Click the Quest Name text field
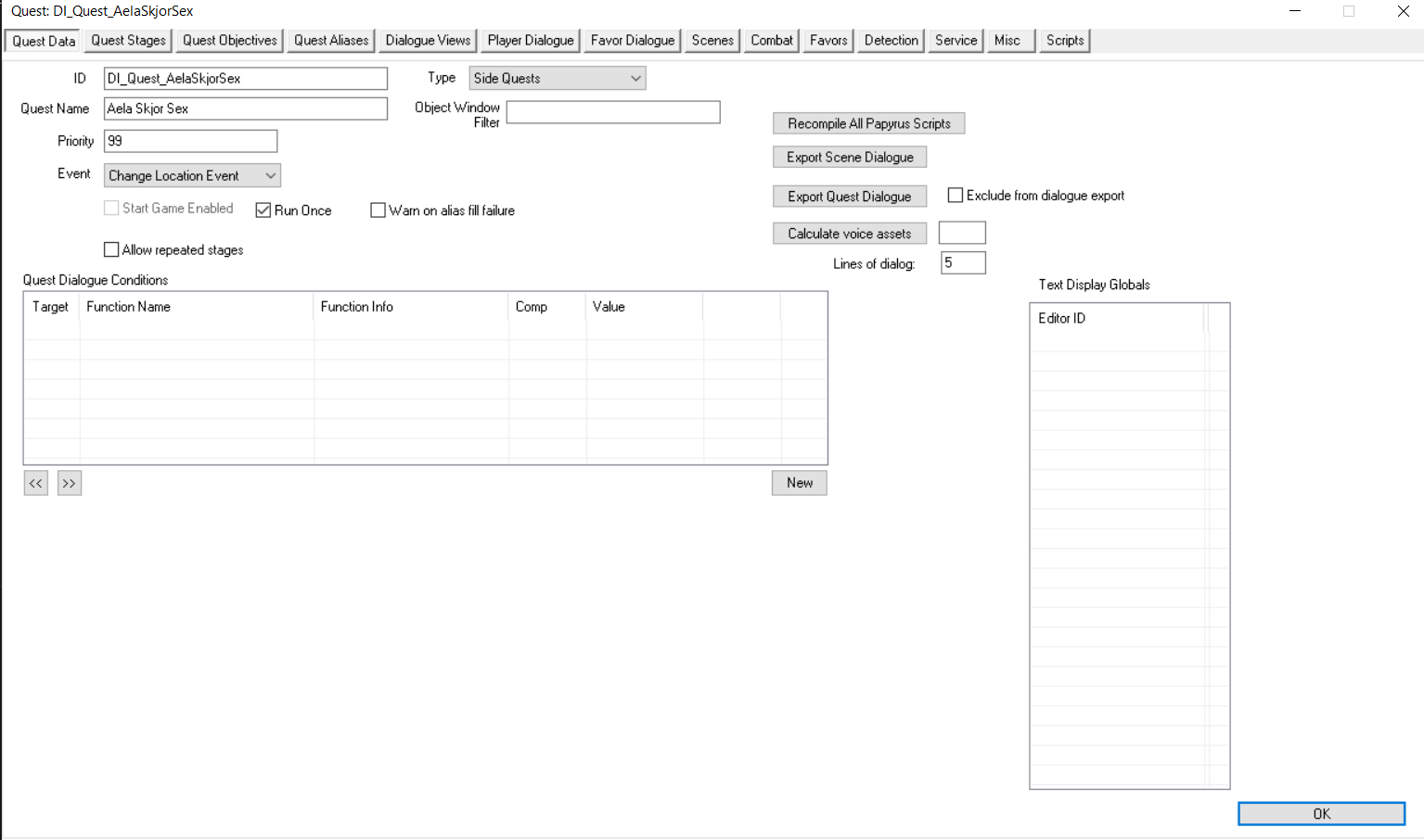Screen dimensions: 1424x840 tap(246, 108)
